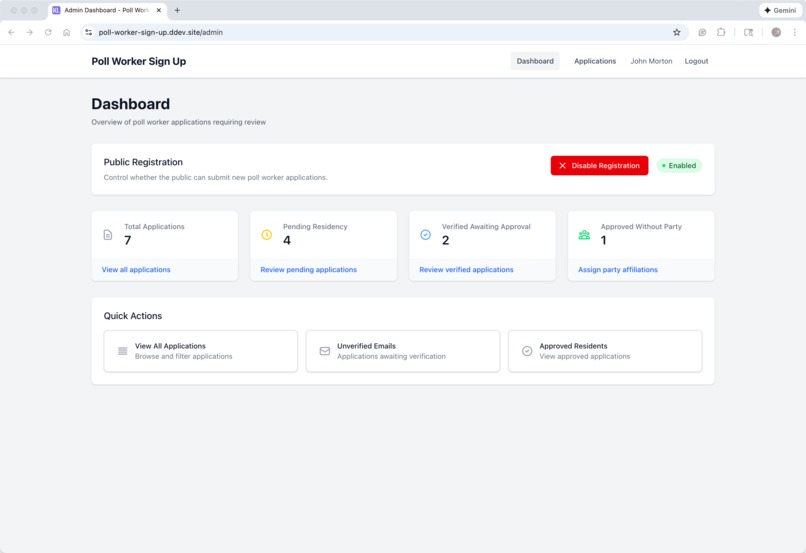
Task: Open the Approved Residents quick action
Action: click(605, 351)
